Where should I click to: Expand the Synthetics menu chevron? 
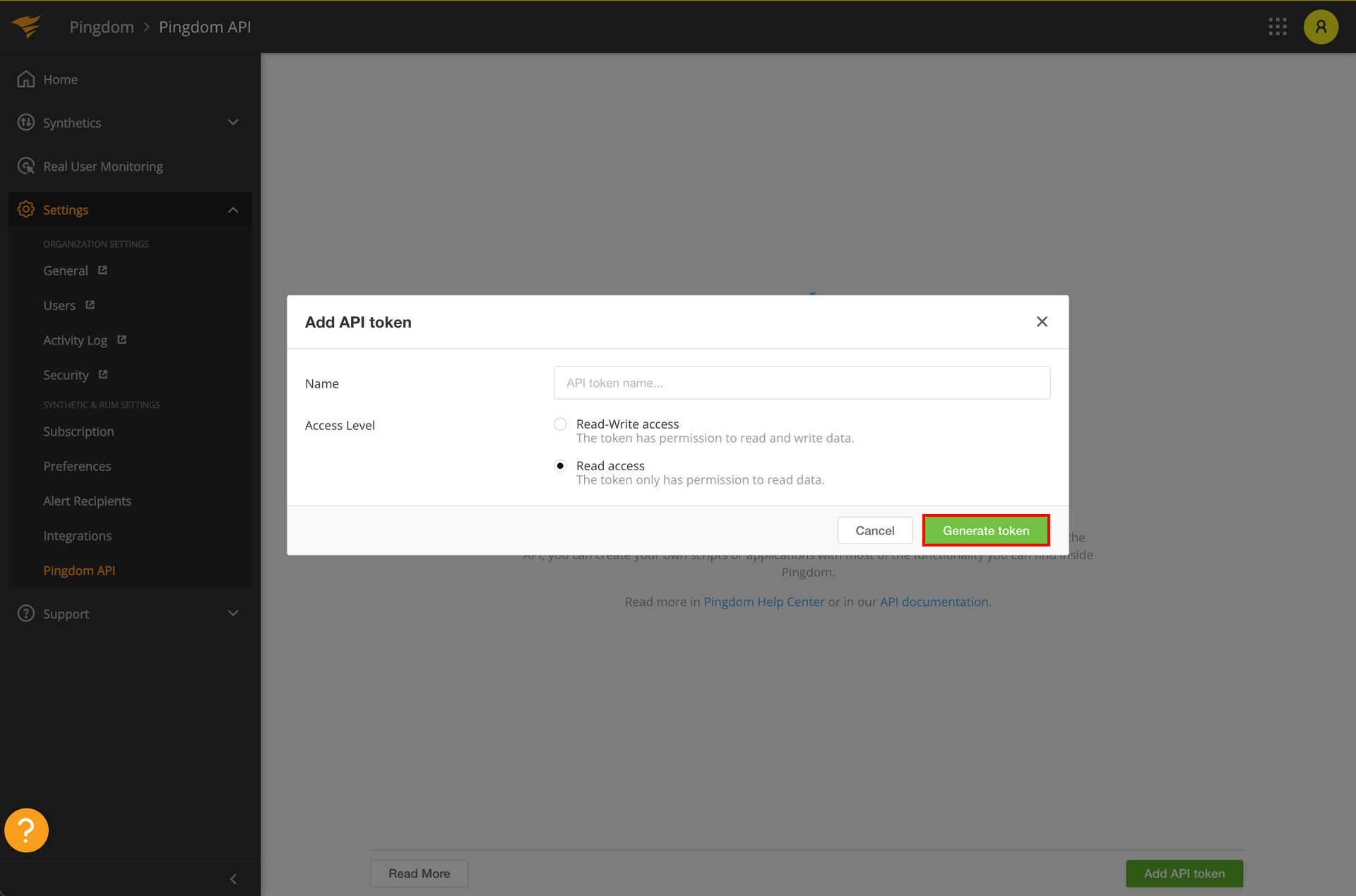[x=233, y=122]
